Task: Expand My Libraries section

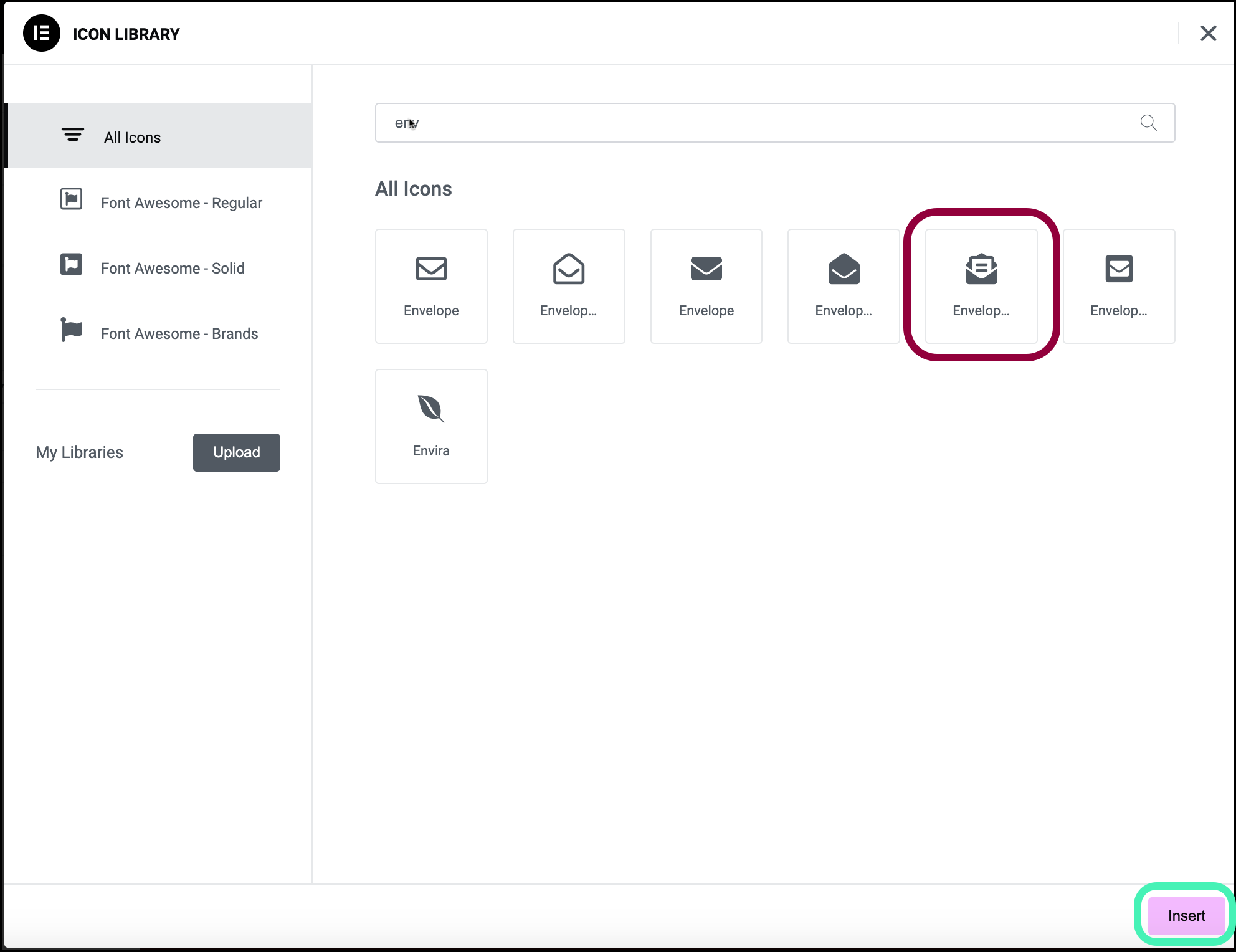Action: [x=80, y=452]
